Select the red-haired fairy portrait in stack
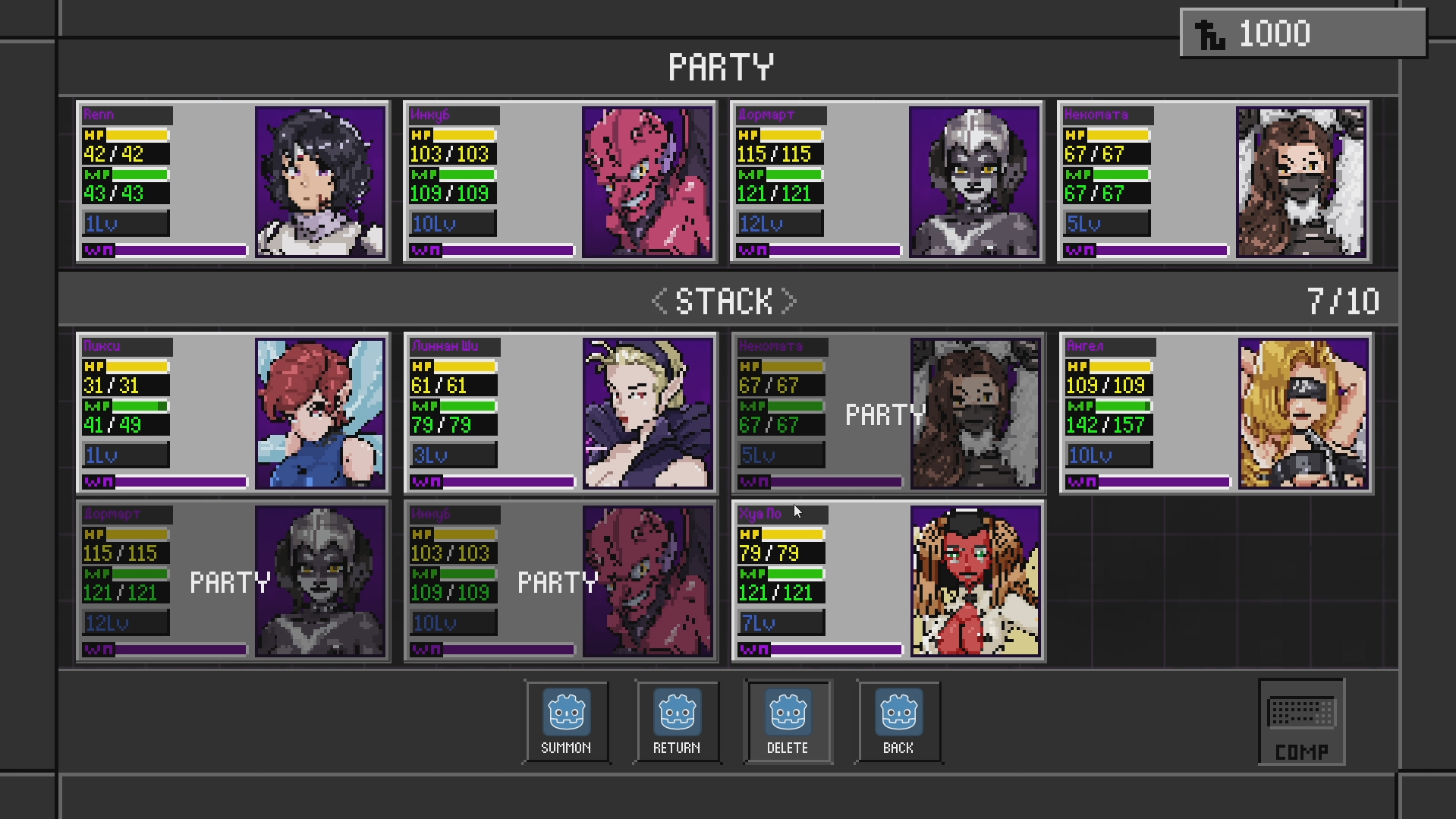 coord(319,414)
